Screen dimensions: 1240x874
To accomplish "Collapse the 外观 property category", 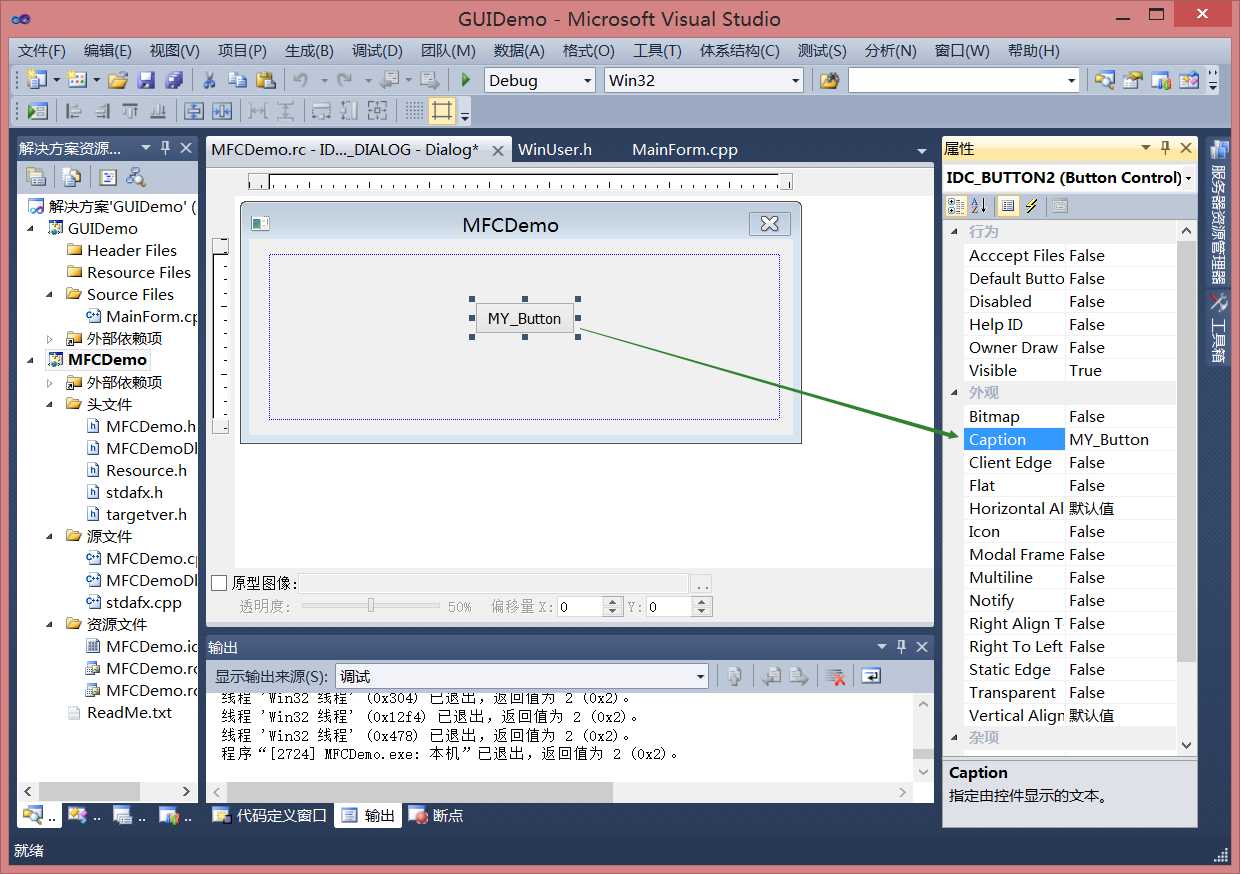I will point(954,393).
